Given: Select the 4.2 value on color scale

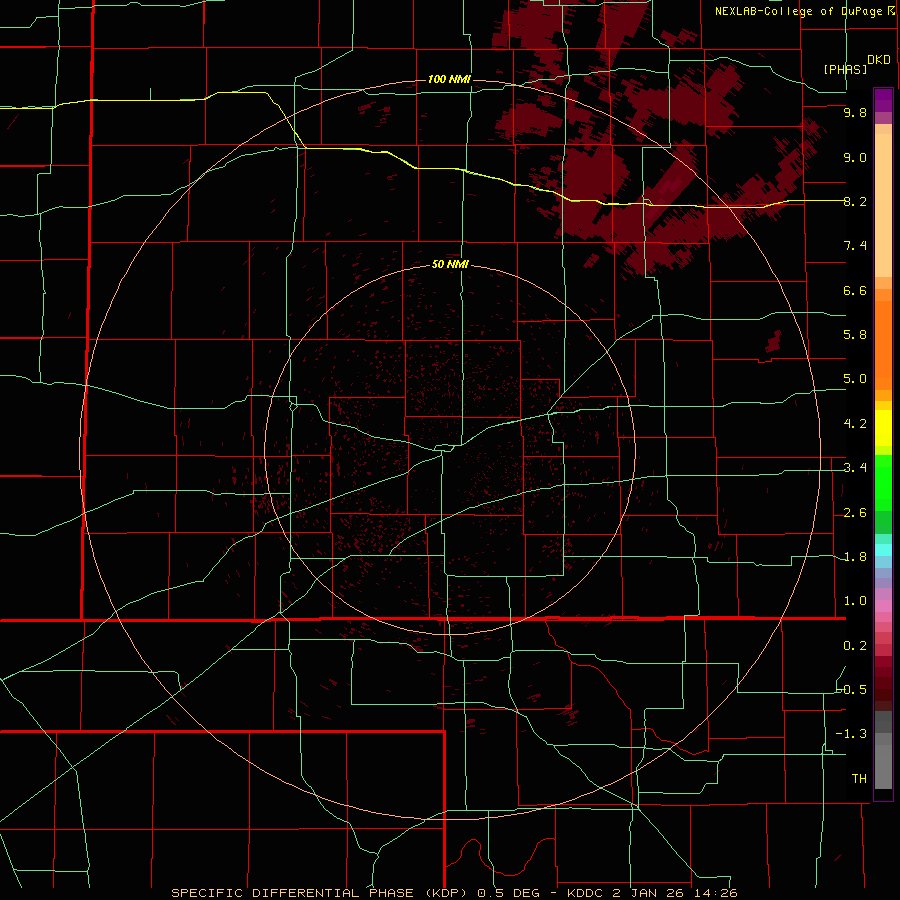Looking at the screenshot, I should click(855, 424).
